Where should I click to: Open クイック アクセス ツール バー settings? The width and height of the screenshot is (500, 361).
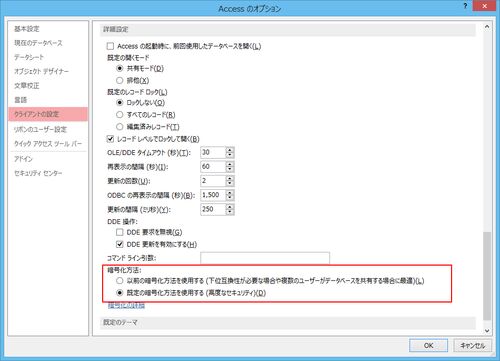48,144
